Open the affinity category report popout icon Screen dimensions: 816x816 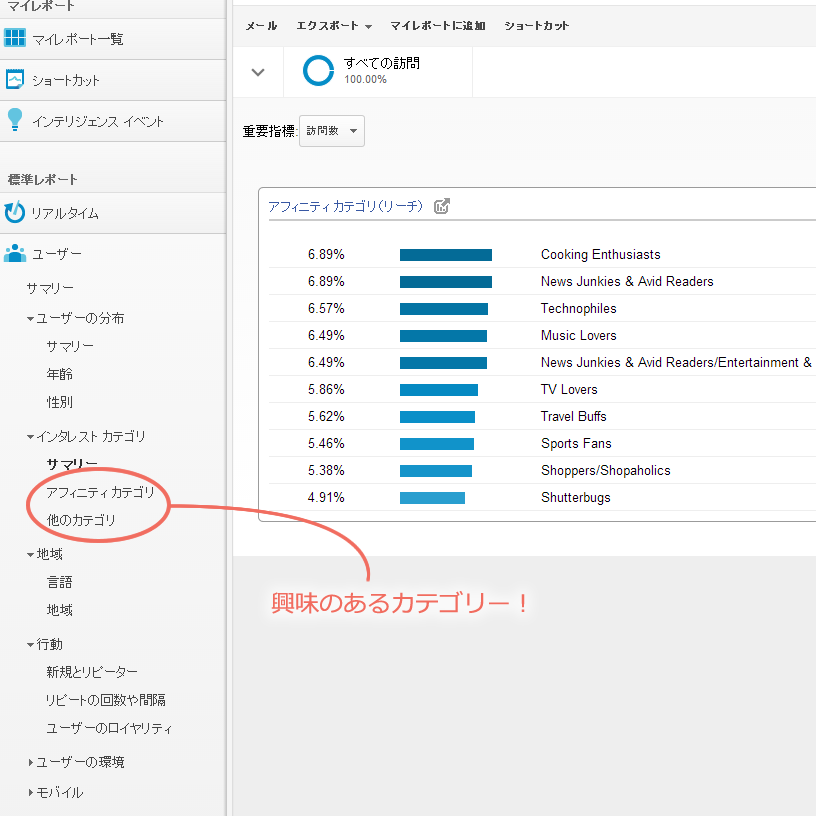click(x=442, y=206)
